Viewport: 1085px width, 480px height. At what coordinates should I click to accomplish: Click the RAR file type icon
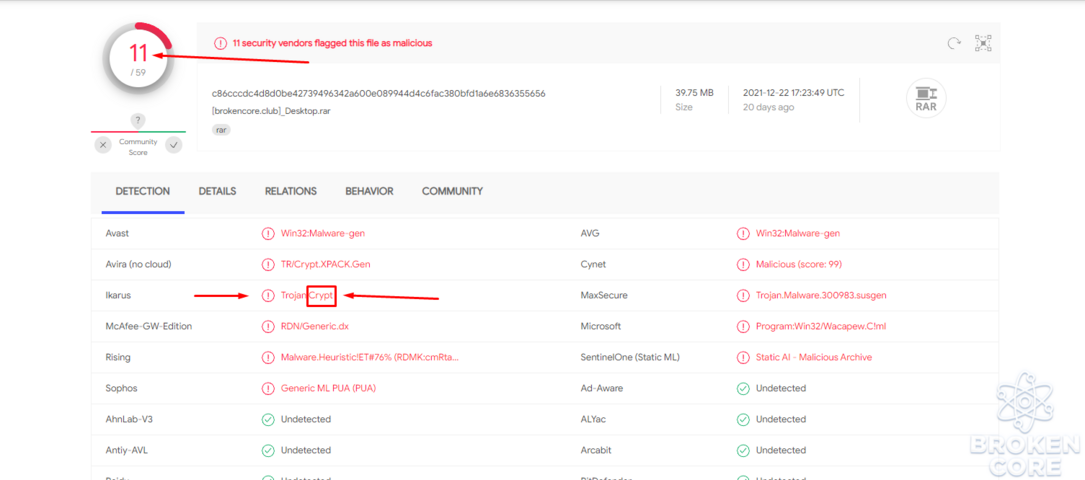click(926, 98)
